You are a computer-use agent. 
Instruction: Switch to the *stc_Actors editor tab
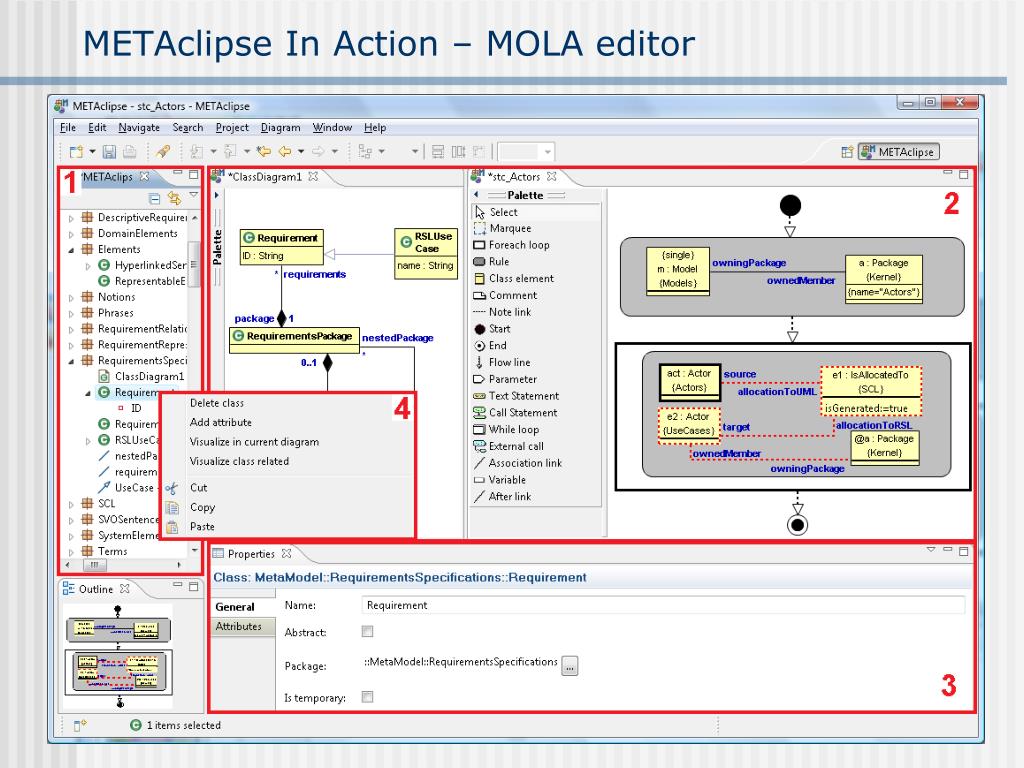[x=515, y=177]
